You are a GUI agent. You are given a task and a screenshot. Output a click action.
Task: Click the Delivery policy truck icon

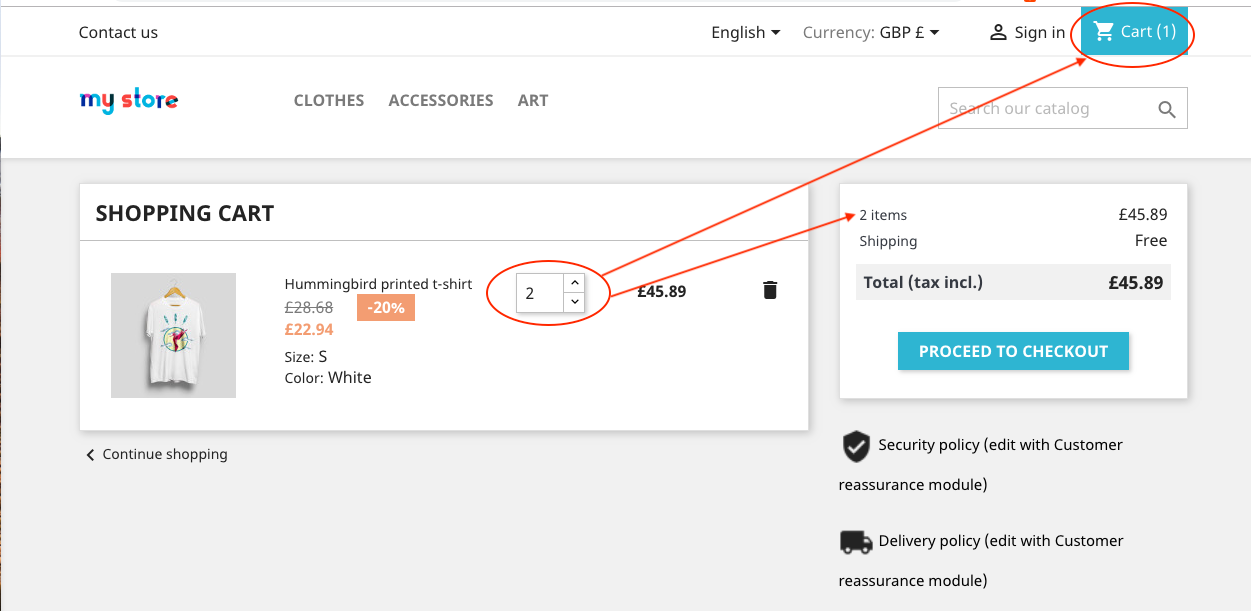(x=855, y=542)
